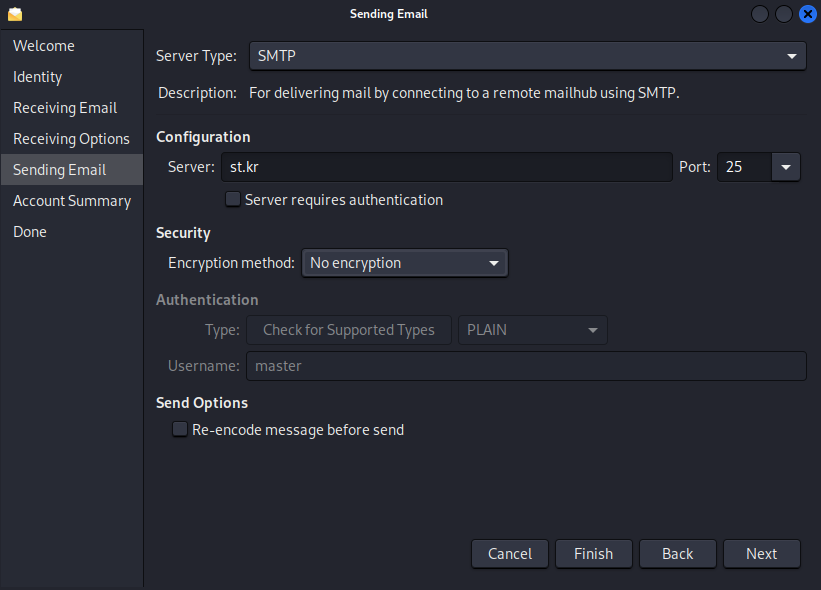Switch to Receiving Options page
Viewport: 821px width, 590px height.
click(x=71, y=139)
